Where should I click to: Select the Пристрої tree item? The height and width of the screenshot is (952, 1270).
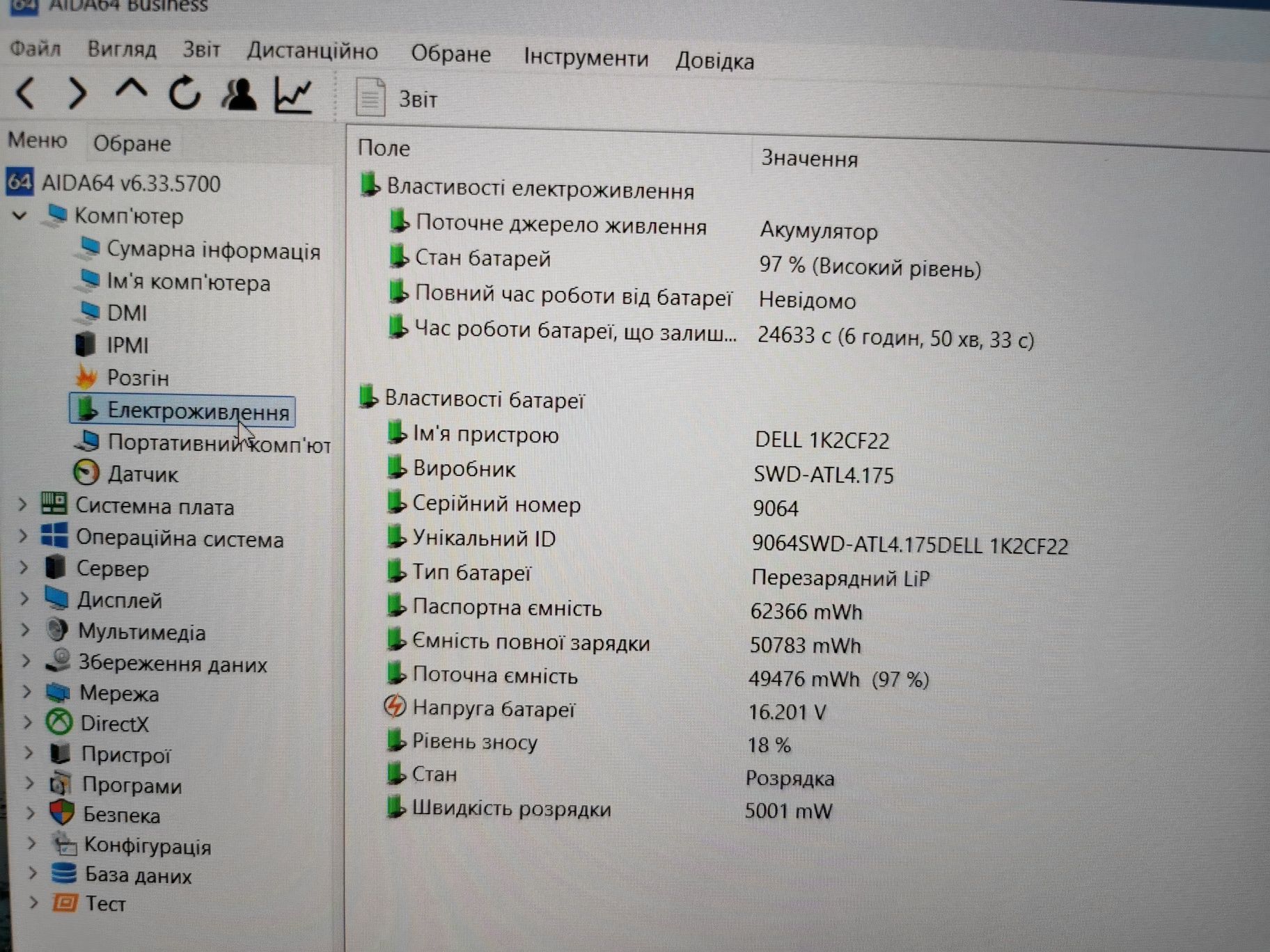coord(125,754)
